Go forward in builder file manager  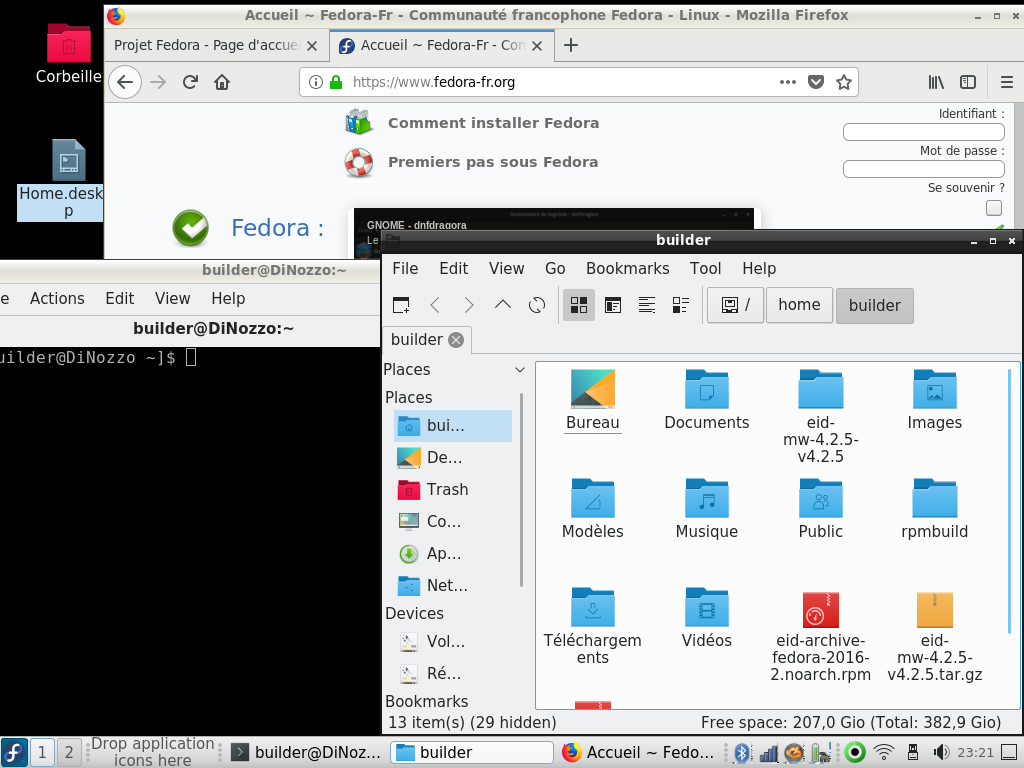click(x=468, y=305)
